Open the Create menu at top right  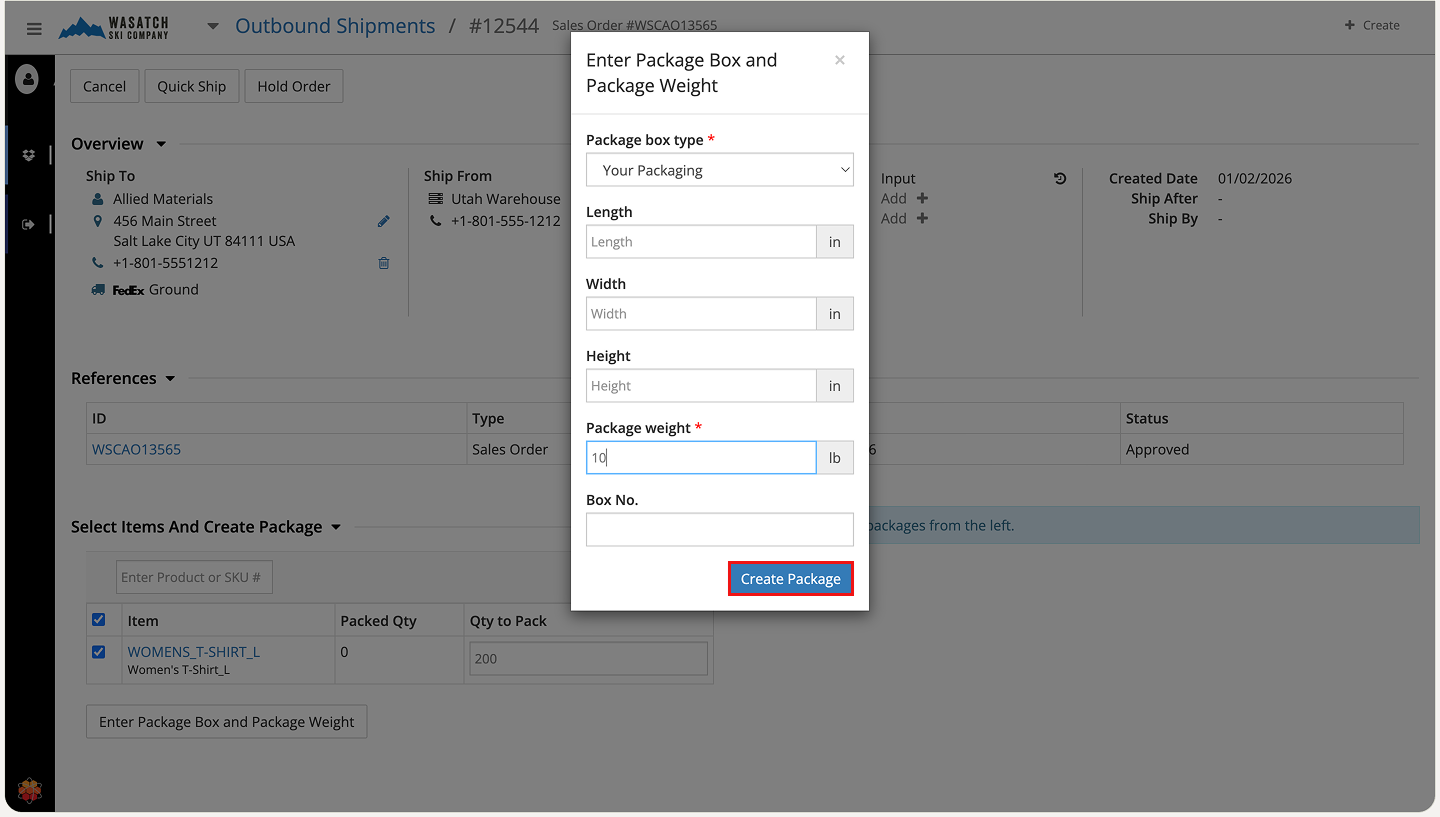[x=1372, y=25]
